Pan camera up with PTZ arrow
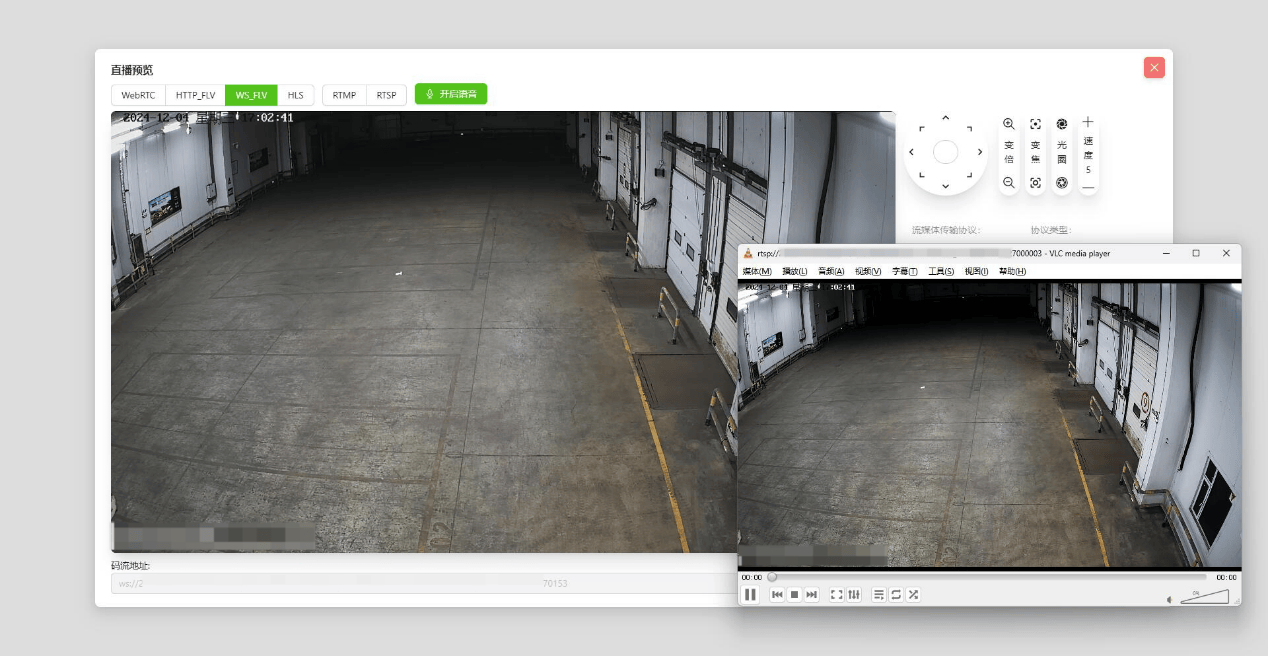1268x656 pixels. 946,118
